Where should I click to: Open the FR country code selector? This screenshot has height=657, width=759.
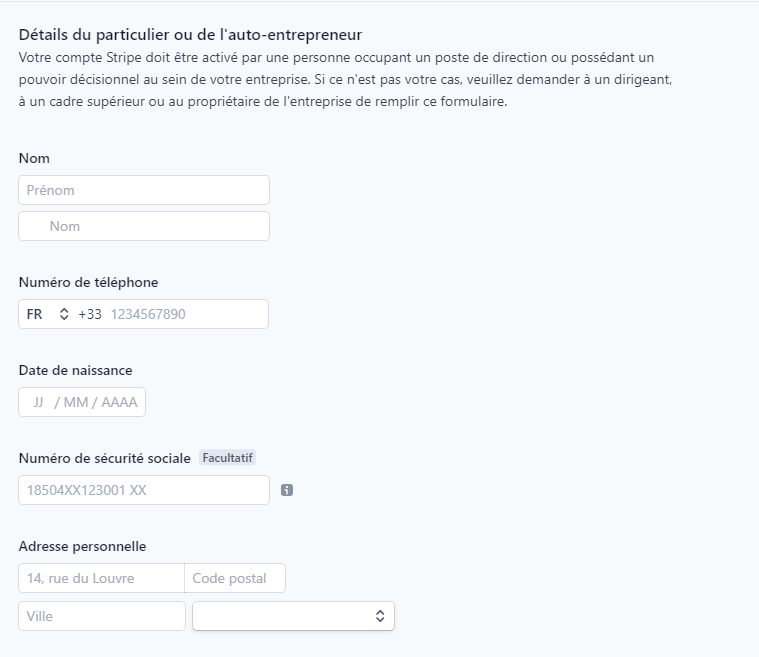[x=48, y=314]
